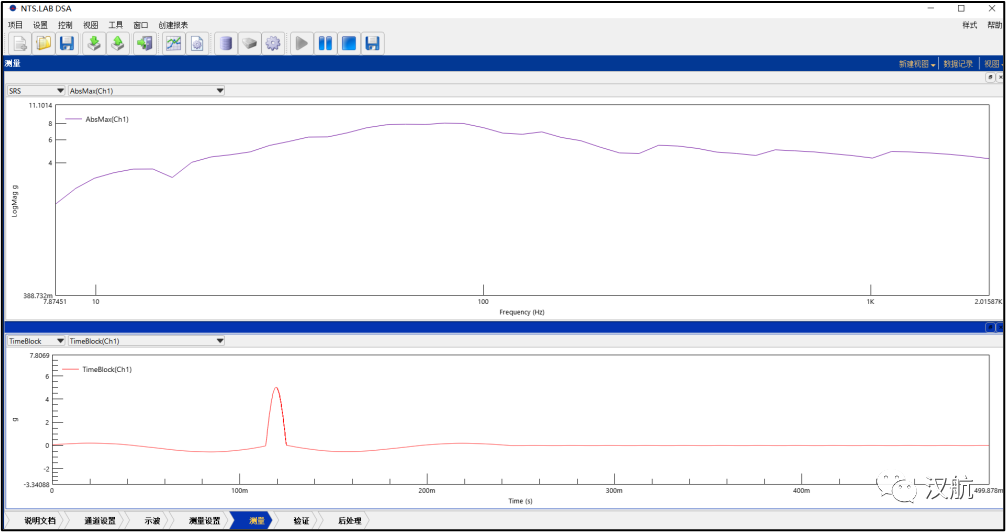Viewport: 1006px width, 532px height.
Task: Open the 样式 menu
Action: pyautogui.click(x=969, y=25)
